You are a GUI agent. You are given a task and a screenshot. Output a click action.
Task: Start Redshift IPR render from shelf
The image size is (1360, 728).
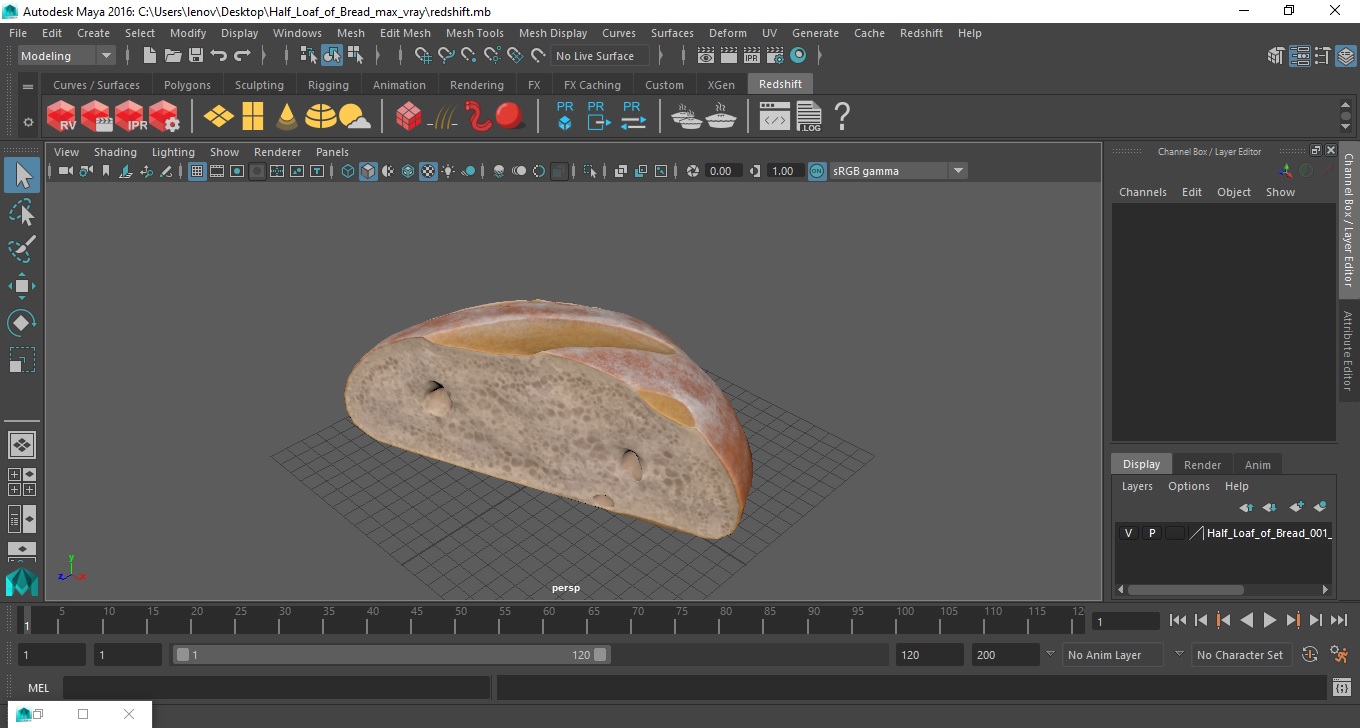pos(130,117)
